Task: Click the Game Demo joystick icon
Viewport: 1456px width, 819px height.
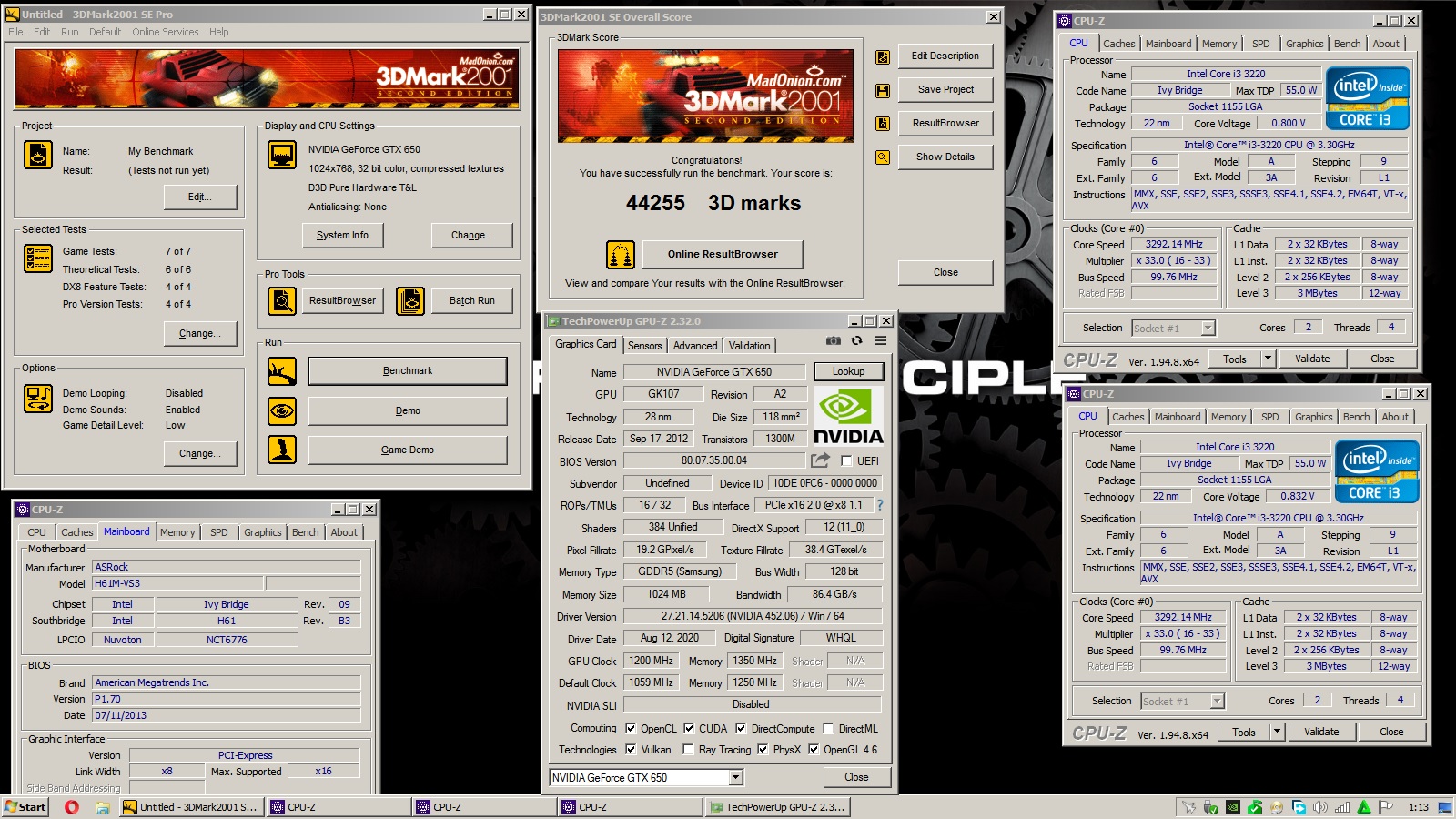Action: point(282,450)
